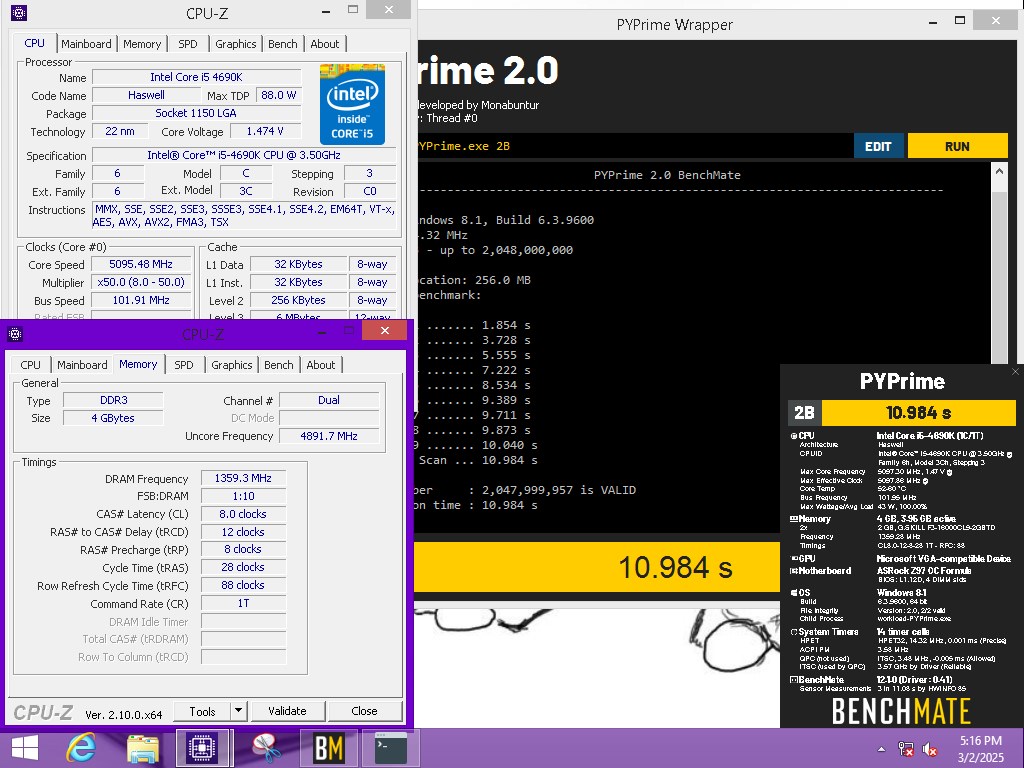Click the CPU-Z app icon in the Memory window title bar
The width and height of the screenshot is (1024, 768).
pos(15,334)
